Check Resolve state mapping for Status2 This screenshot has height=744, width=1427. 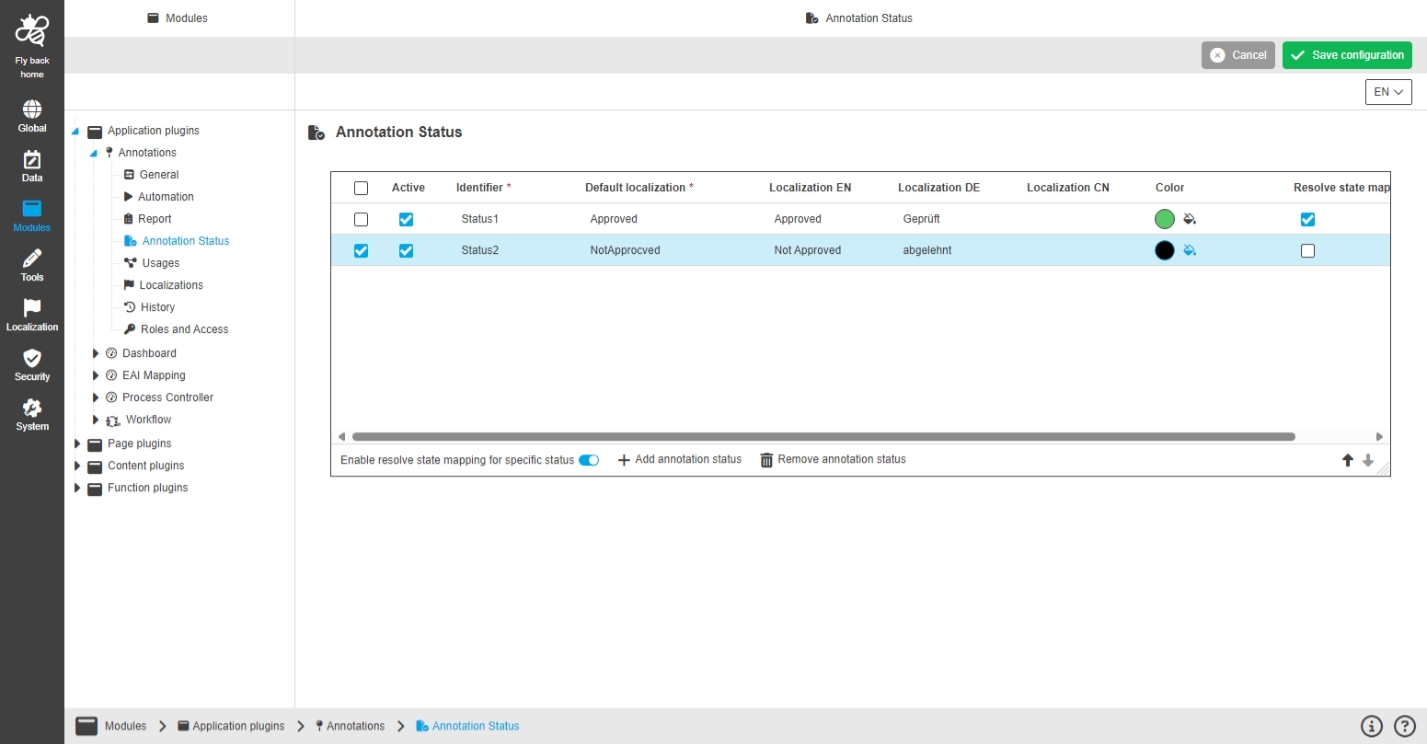(x=1307, y=251)
